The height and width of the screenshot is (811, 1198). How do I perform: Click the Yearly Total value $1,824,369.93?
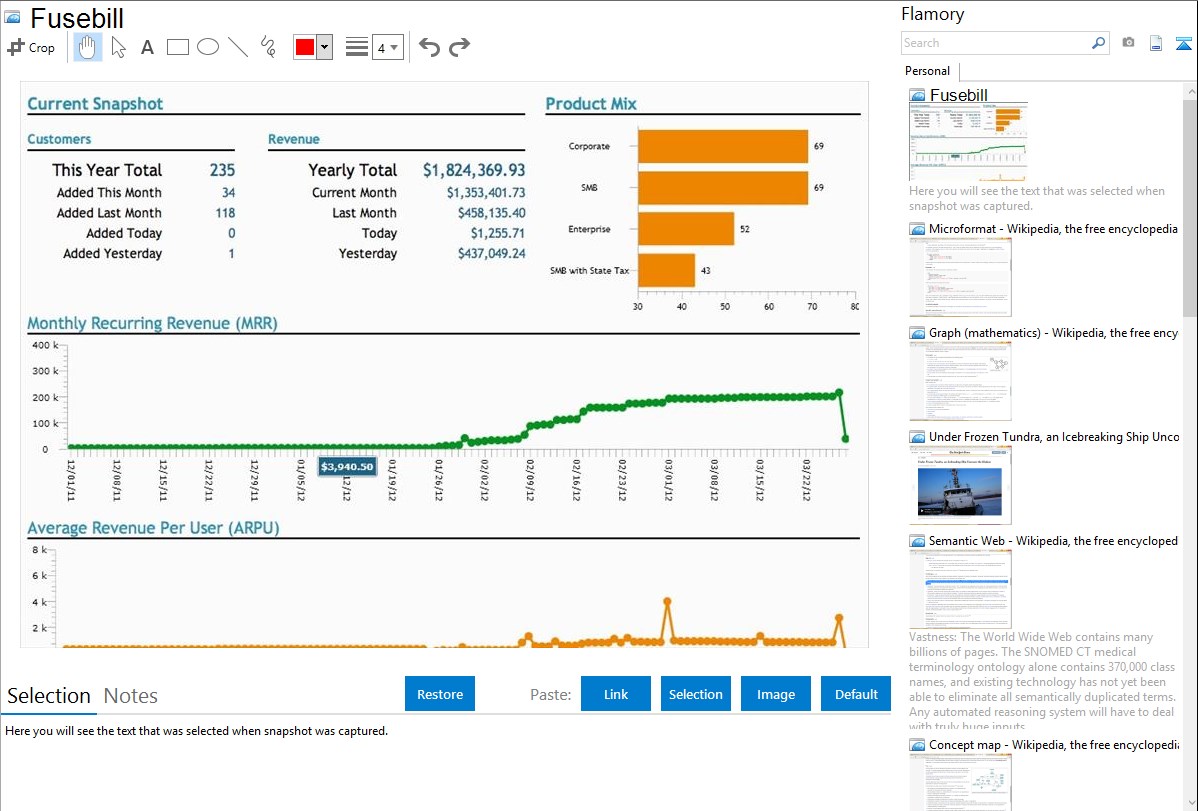[474, 170]
